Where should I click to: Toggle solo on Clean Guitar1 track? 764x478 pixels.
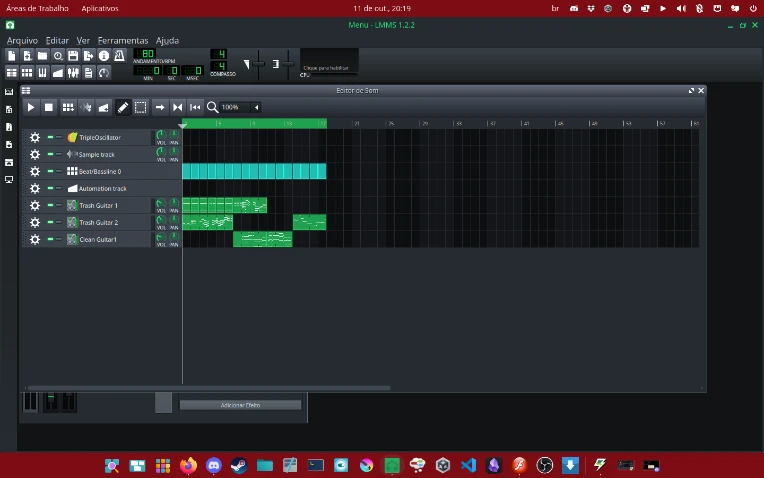tap(59, 239)
